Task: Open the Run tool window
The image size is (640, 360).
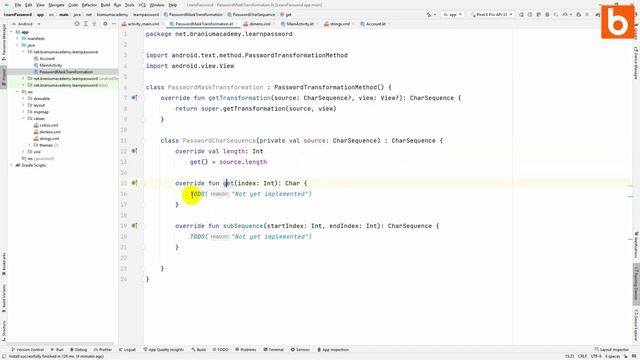Action: pyautogui.click(x=57, y=350)
